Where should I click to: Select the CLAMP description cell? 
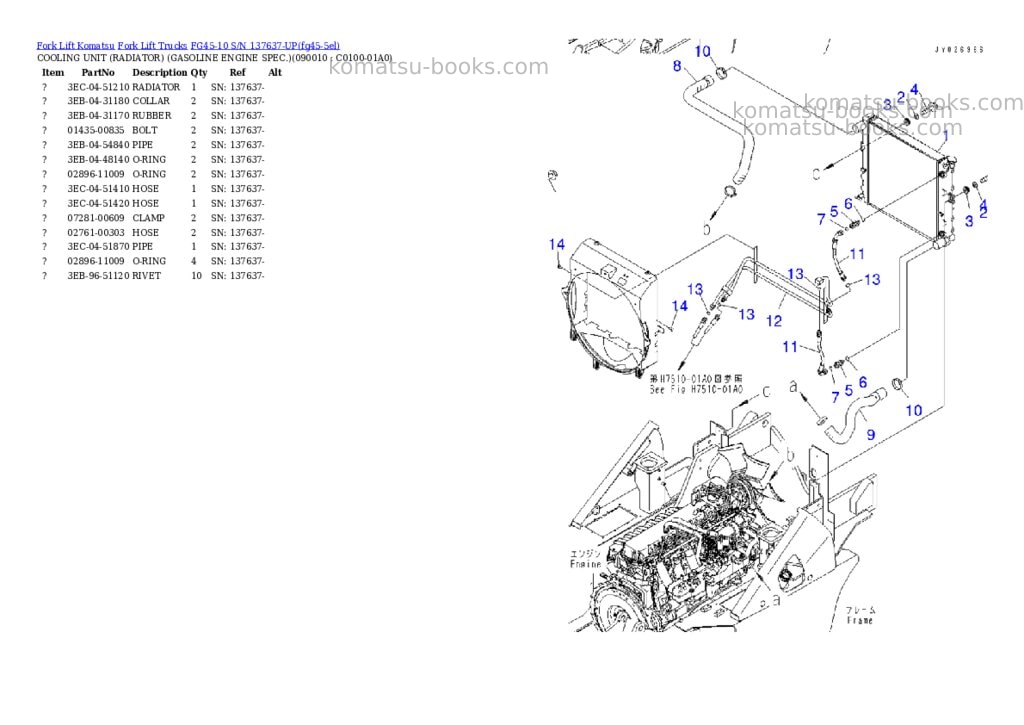tap(148, 218)
